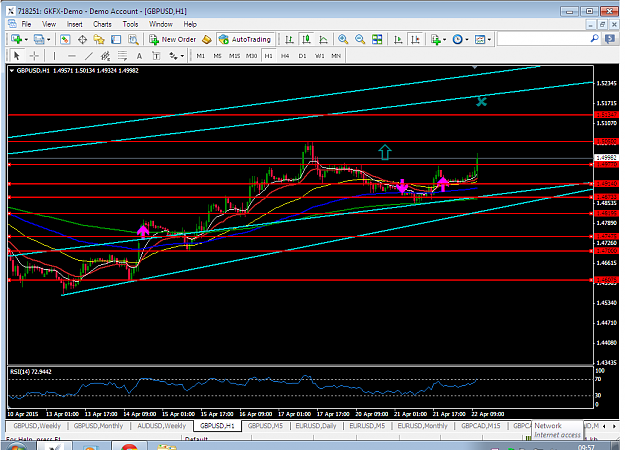Select the arrow cursor tool
Image resolution: width=625 pixels, height=450 pixels.
(16, 56)
